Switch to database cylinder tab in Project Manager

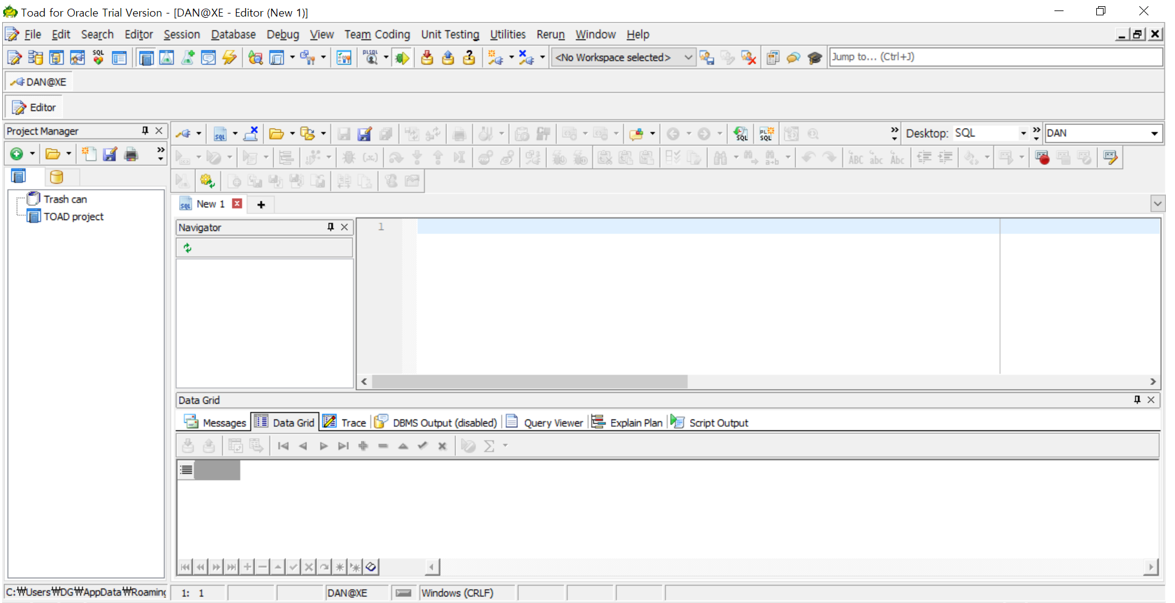tap(55, 178)
